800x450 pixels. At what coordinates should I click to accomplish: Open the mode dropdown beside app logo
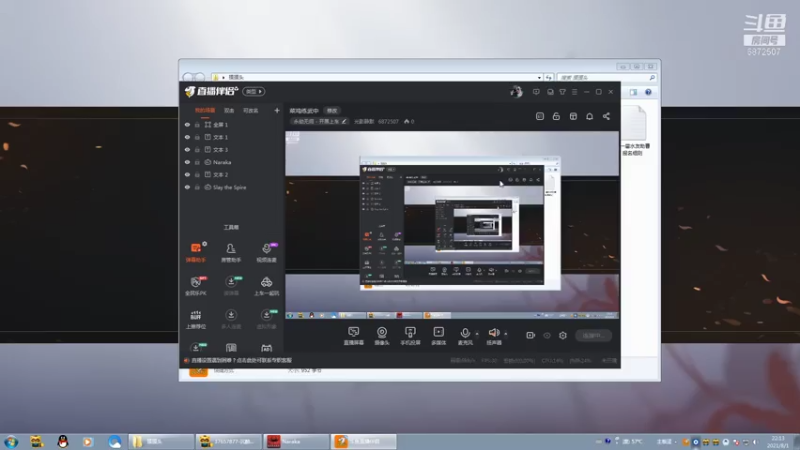pyautogui.click(x=254, y=91)
